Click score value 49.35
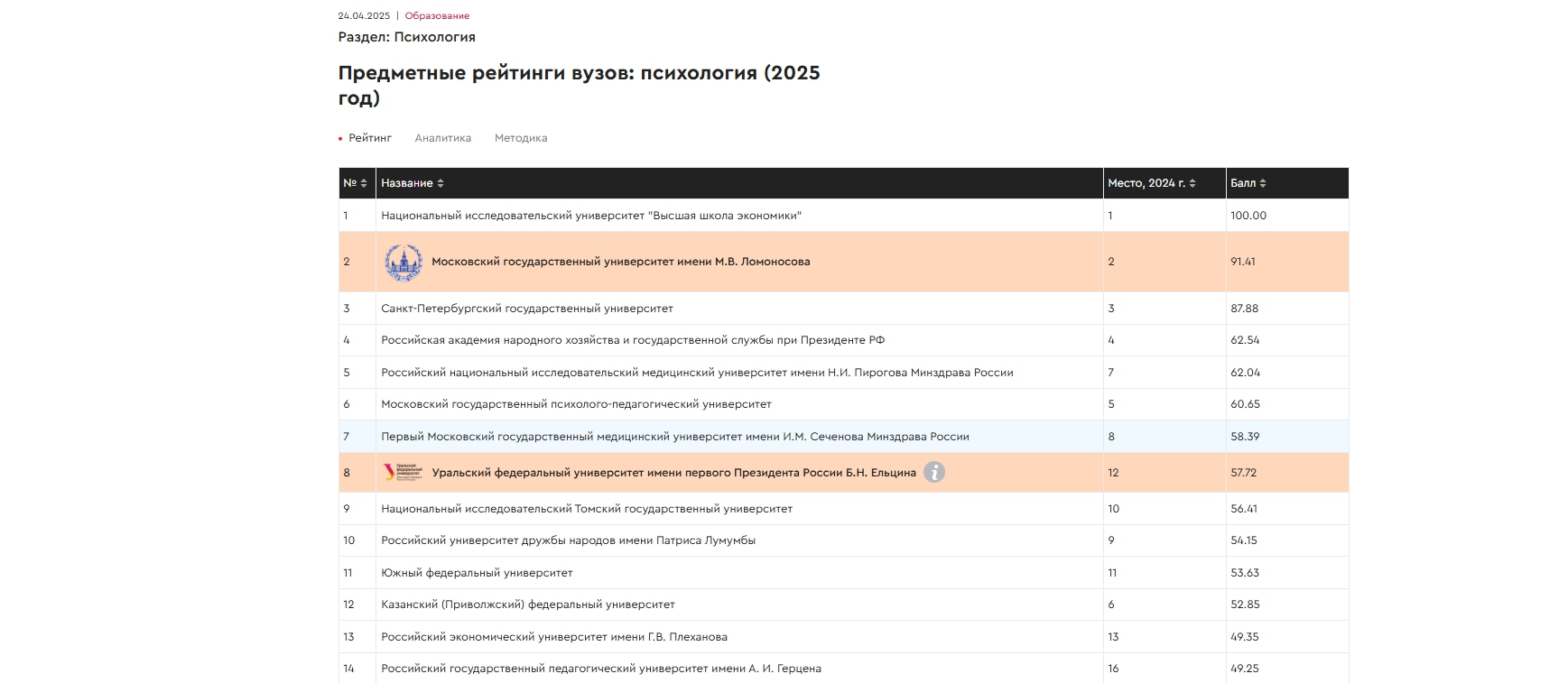The width and height of the screenshot is (1568, 683). tap(1245, 637)
